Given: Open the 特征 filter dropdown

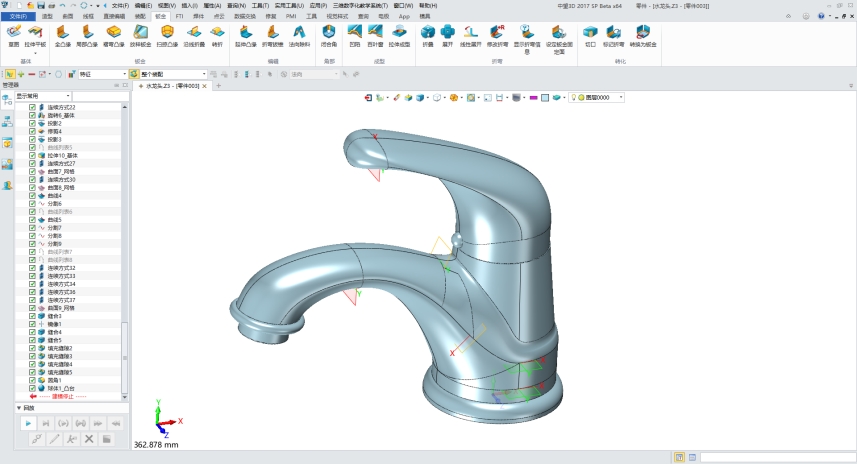Looking at the screenshot, I should coord(122,74).
